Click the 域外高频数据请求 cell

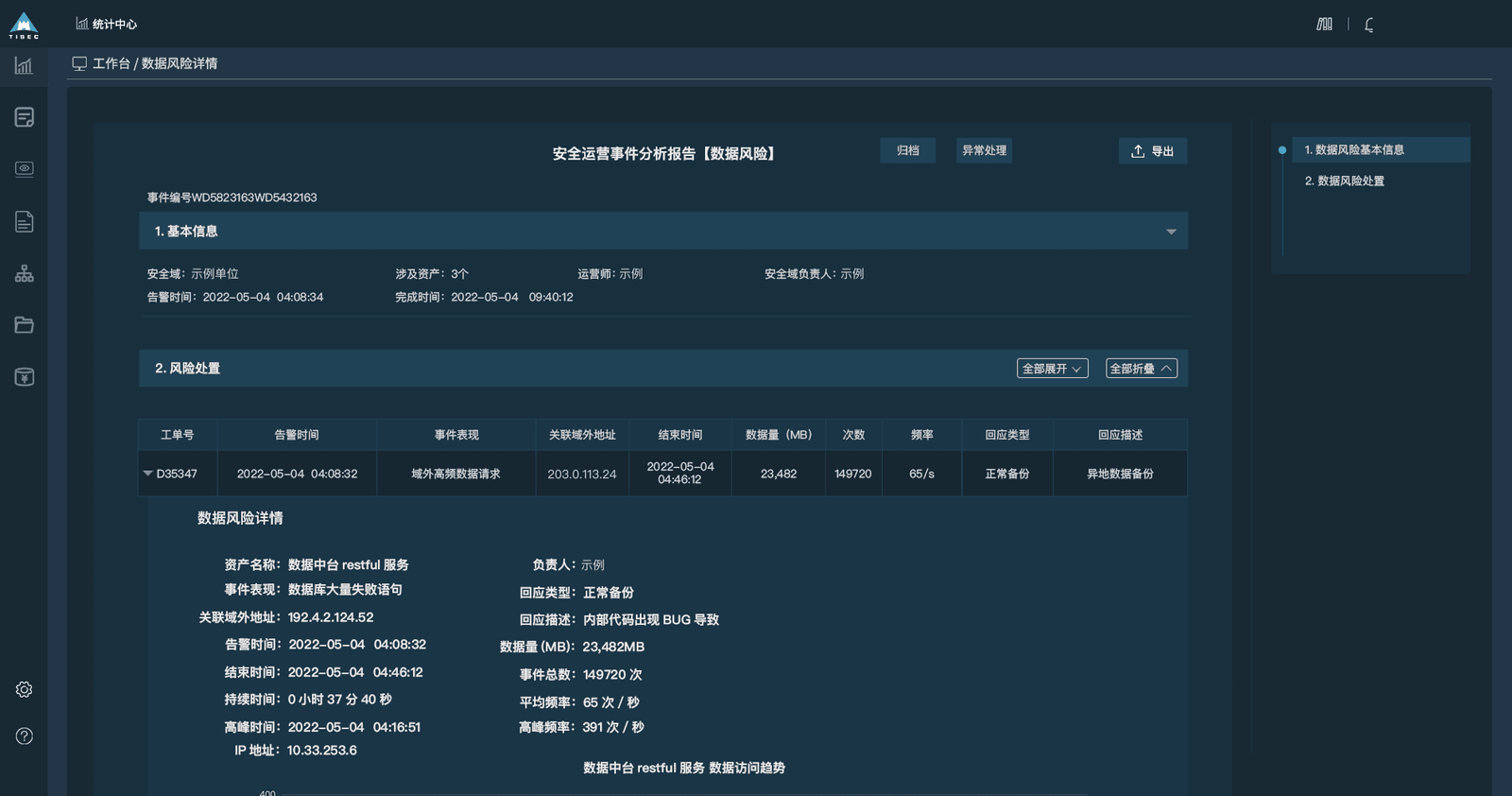[456, 474]
